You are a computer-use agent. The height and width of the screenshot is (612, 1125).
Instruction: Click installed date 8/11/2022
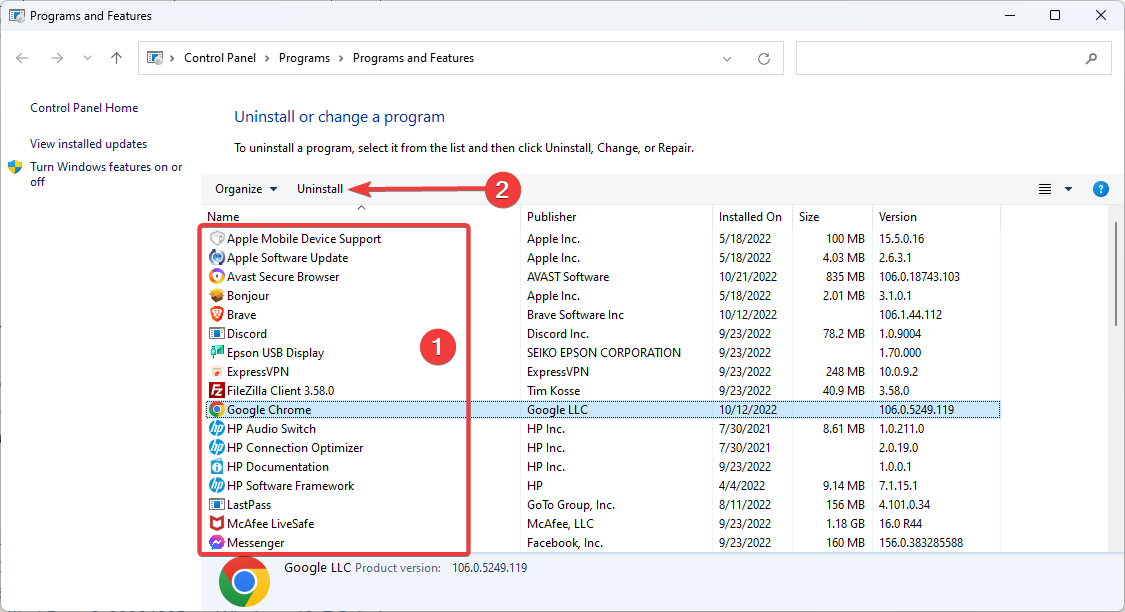745,504
